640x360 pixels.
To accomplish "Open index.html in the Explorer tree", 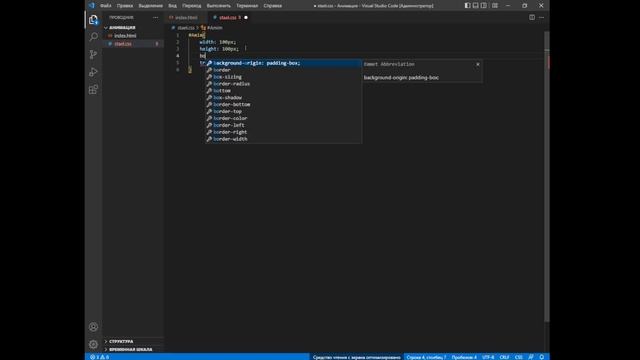I will (133, 36).
